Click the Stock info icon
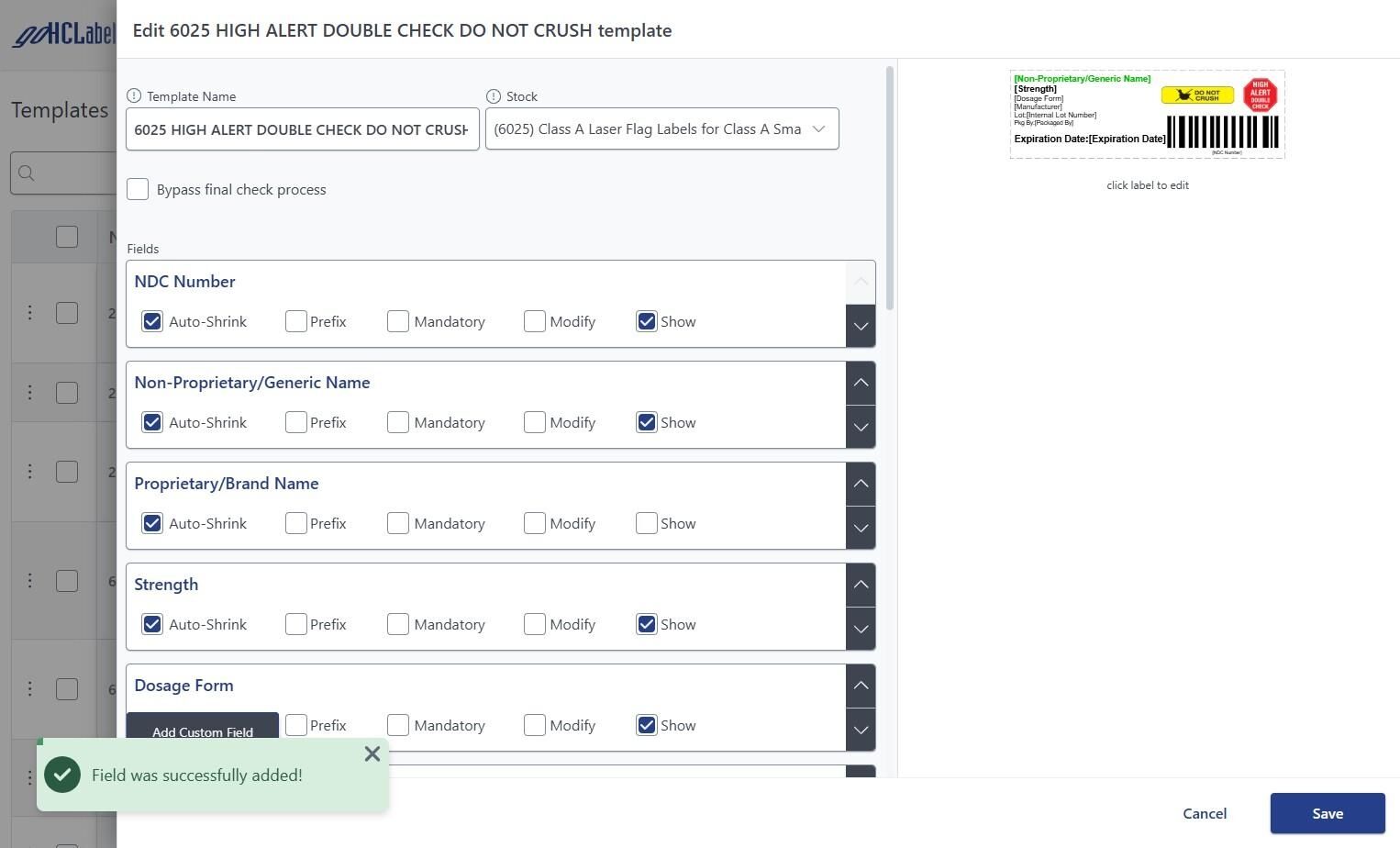 tap(494, 96)
